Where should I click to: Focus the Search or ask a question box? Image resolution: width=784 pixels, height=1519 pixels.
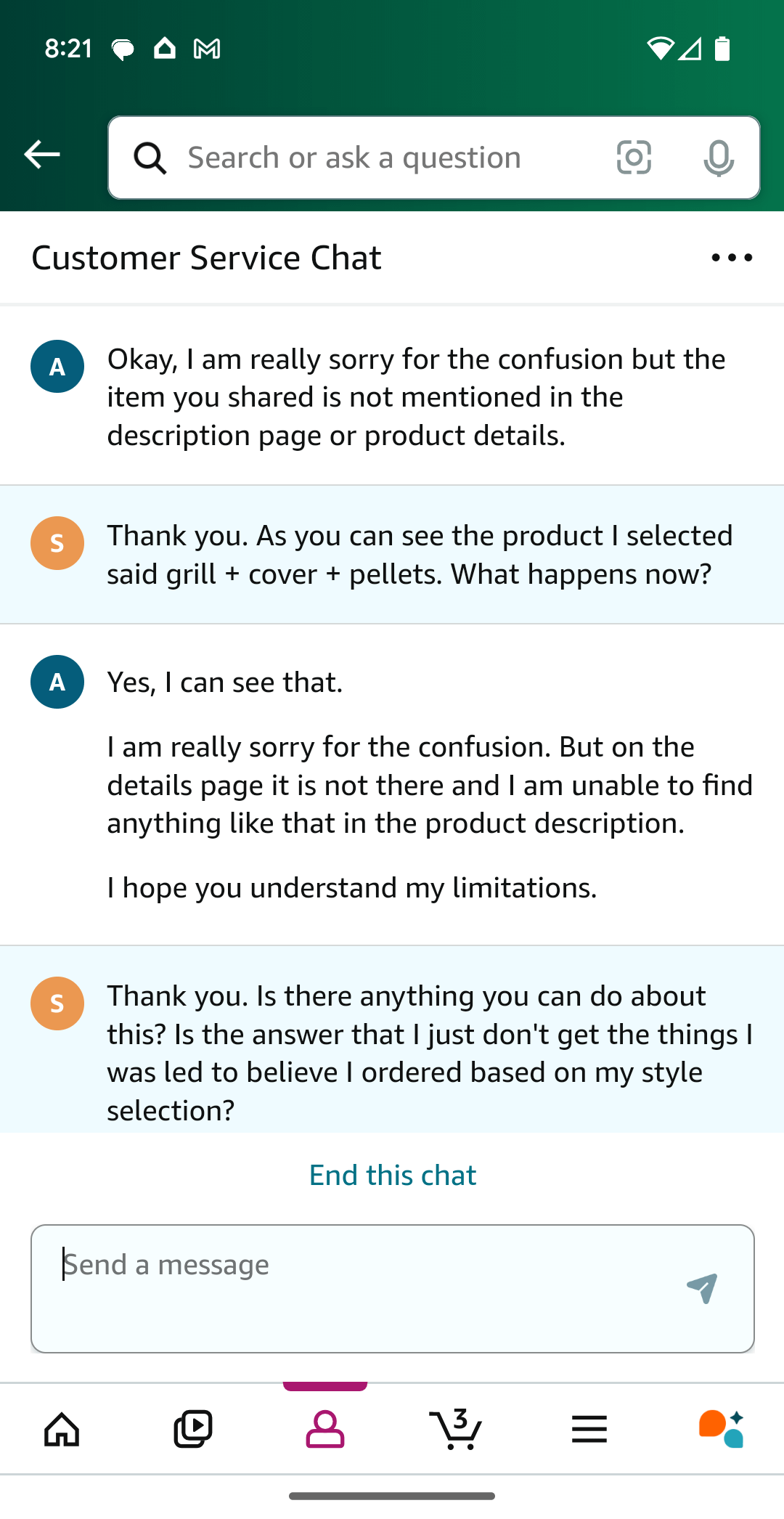385,158
